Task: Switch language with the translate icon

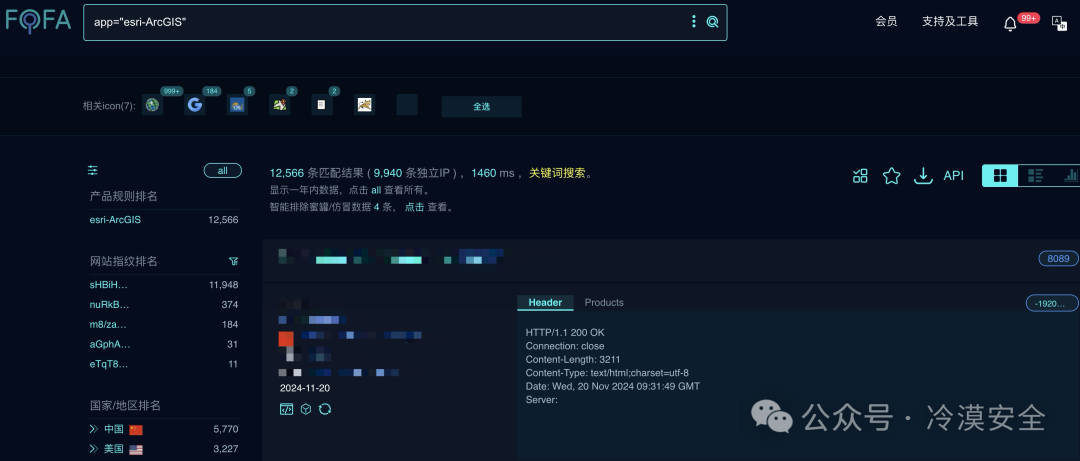Action: [1059, 23]
